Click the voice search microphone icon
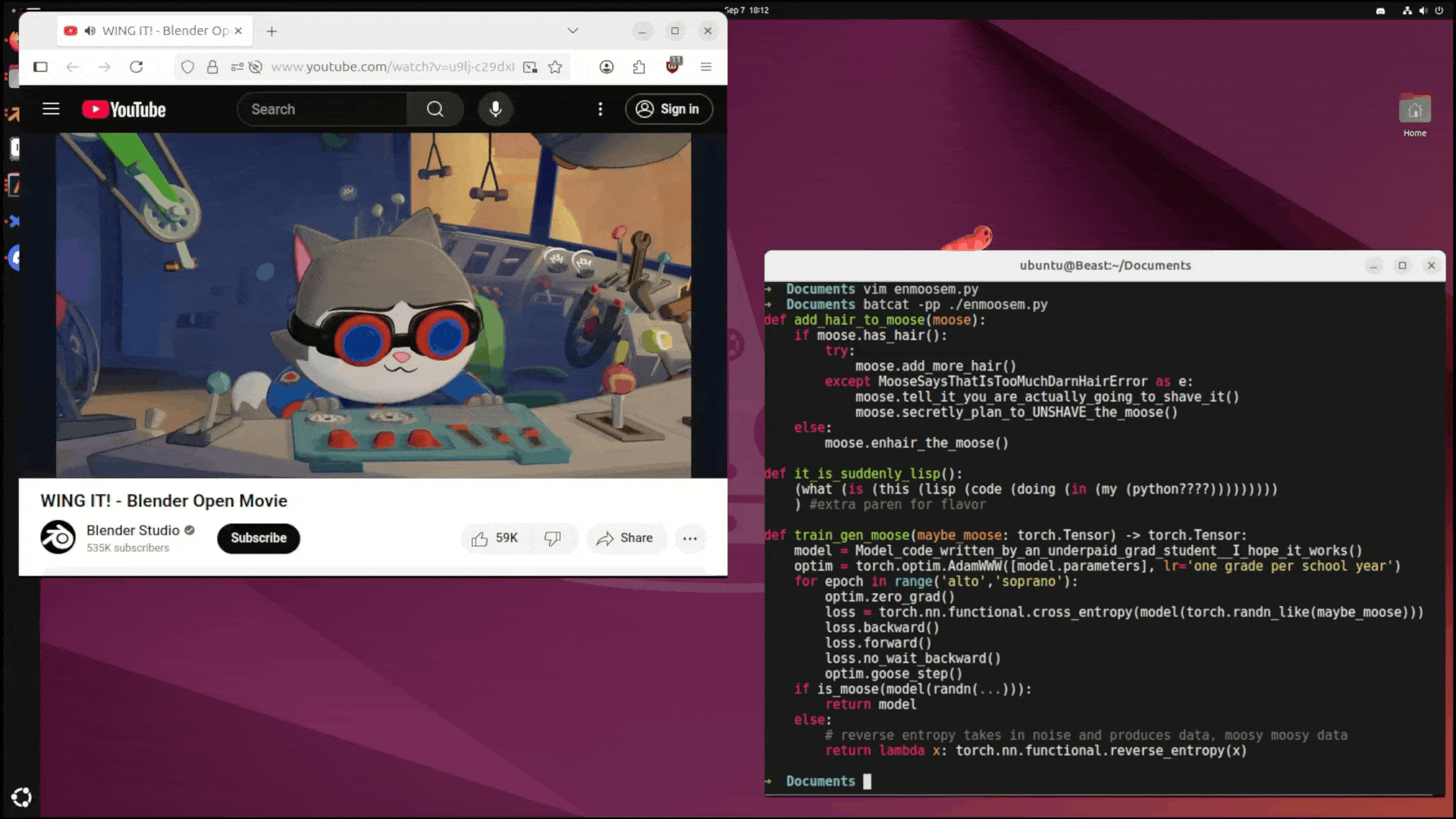The width and height of the screenshot is (1456, 819). coord(495,109)
